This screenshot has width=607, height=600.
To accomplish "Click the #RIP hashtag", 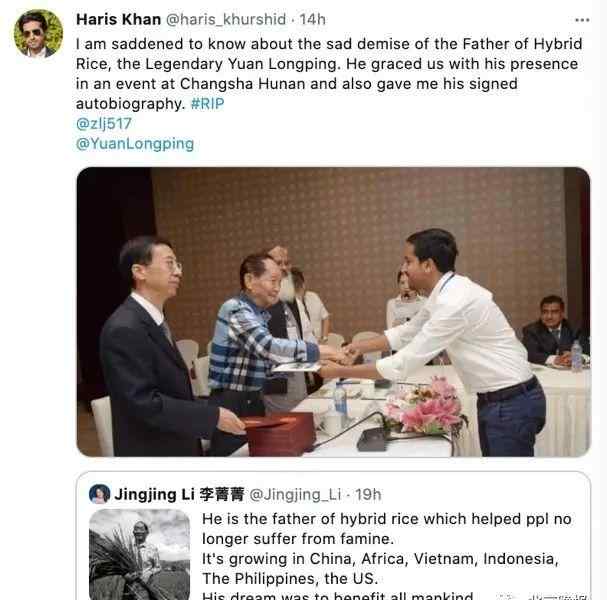I will click(x=207, y=104).
